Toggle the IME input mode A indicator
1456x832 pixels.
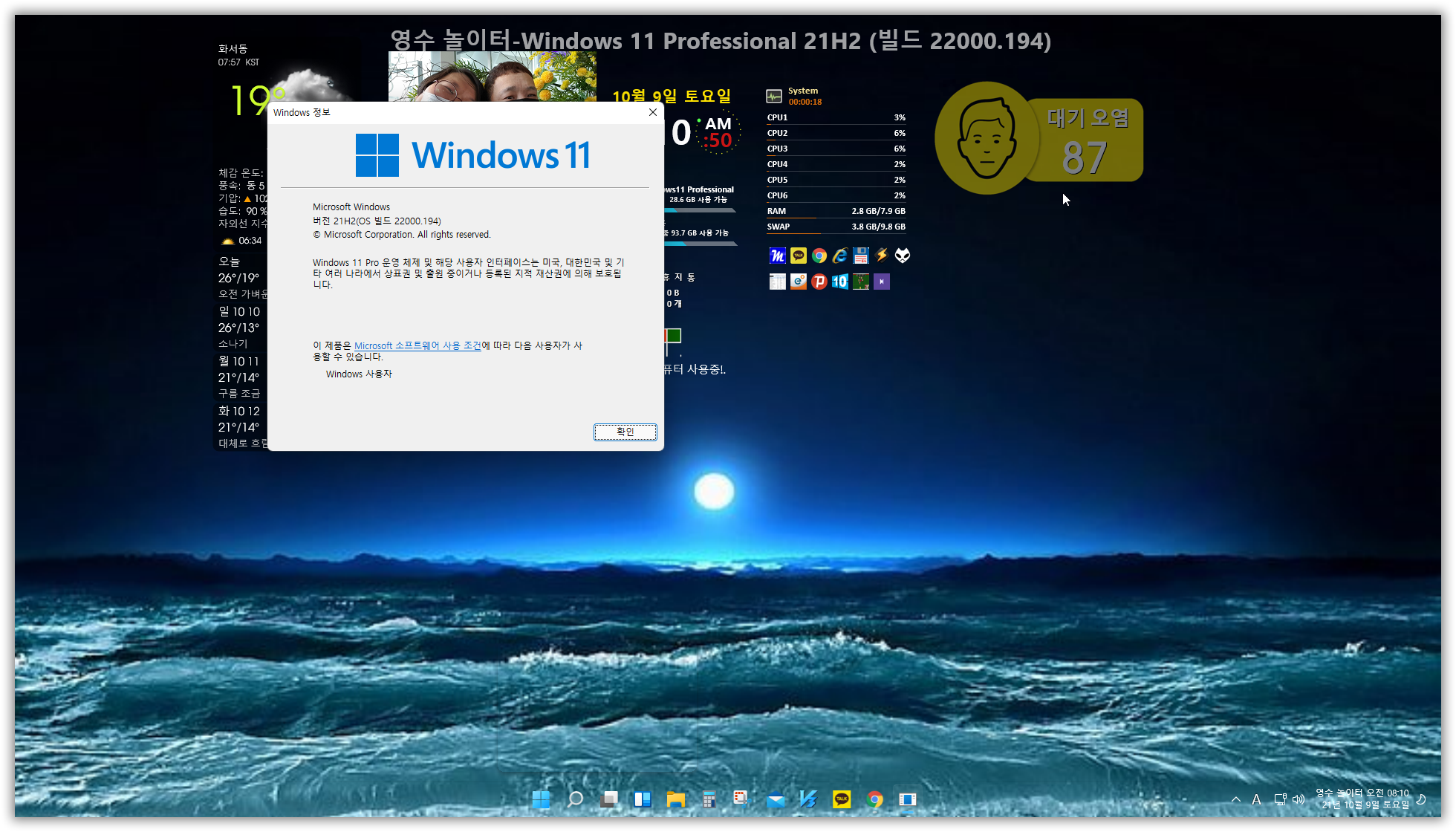pos(1256,799)
